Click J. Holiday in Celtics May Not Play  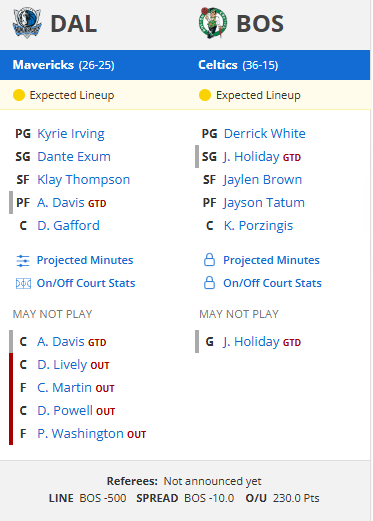click(x=251, y=342)
